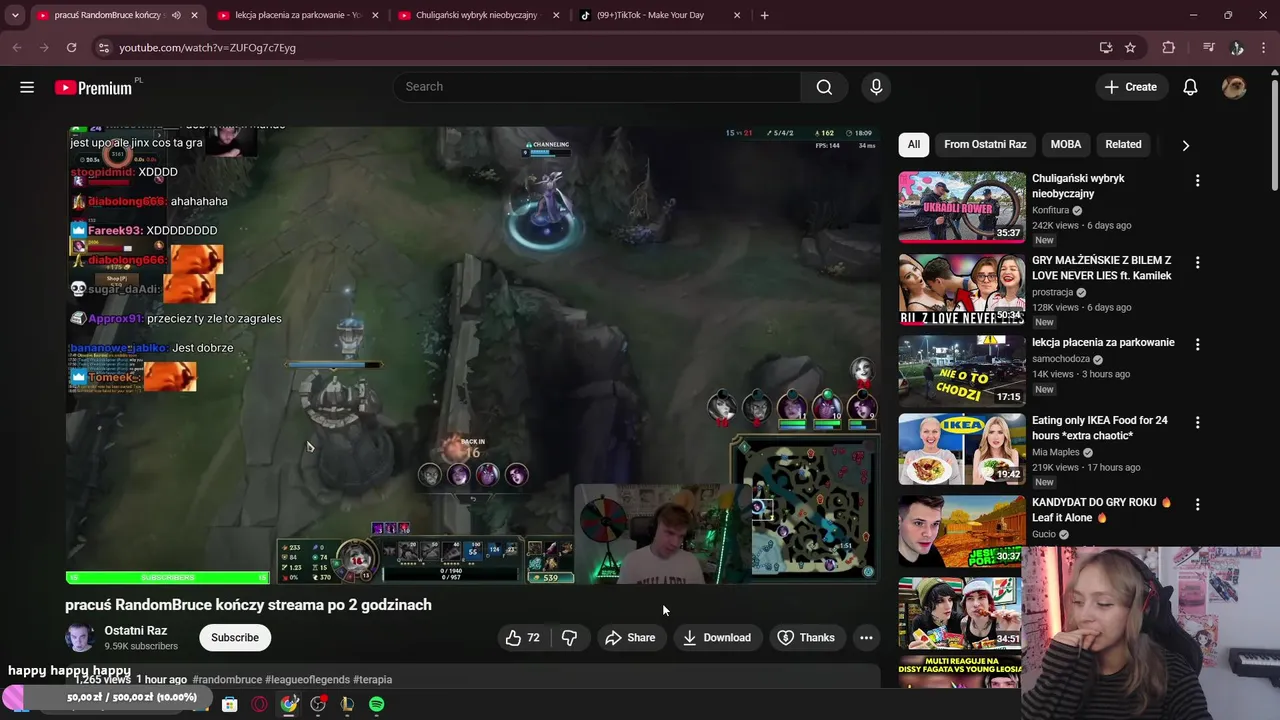1280x720 pixels.
Task: Open options for Eating only IKEA video
Action: [x=1197, y=423]
